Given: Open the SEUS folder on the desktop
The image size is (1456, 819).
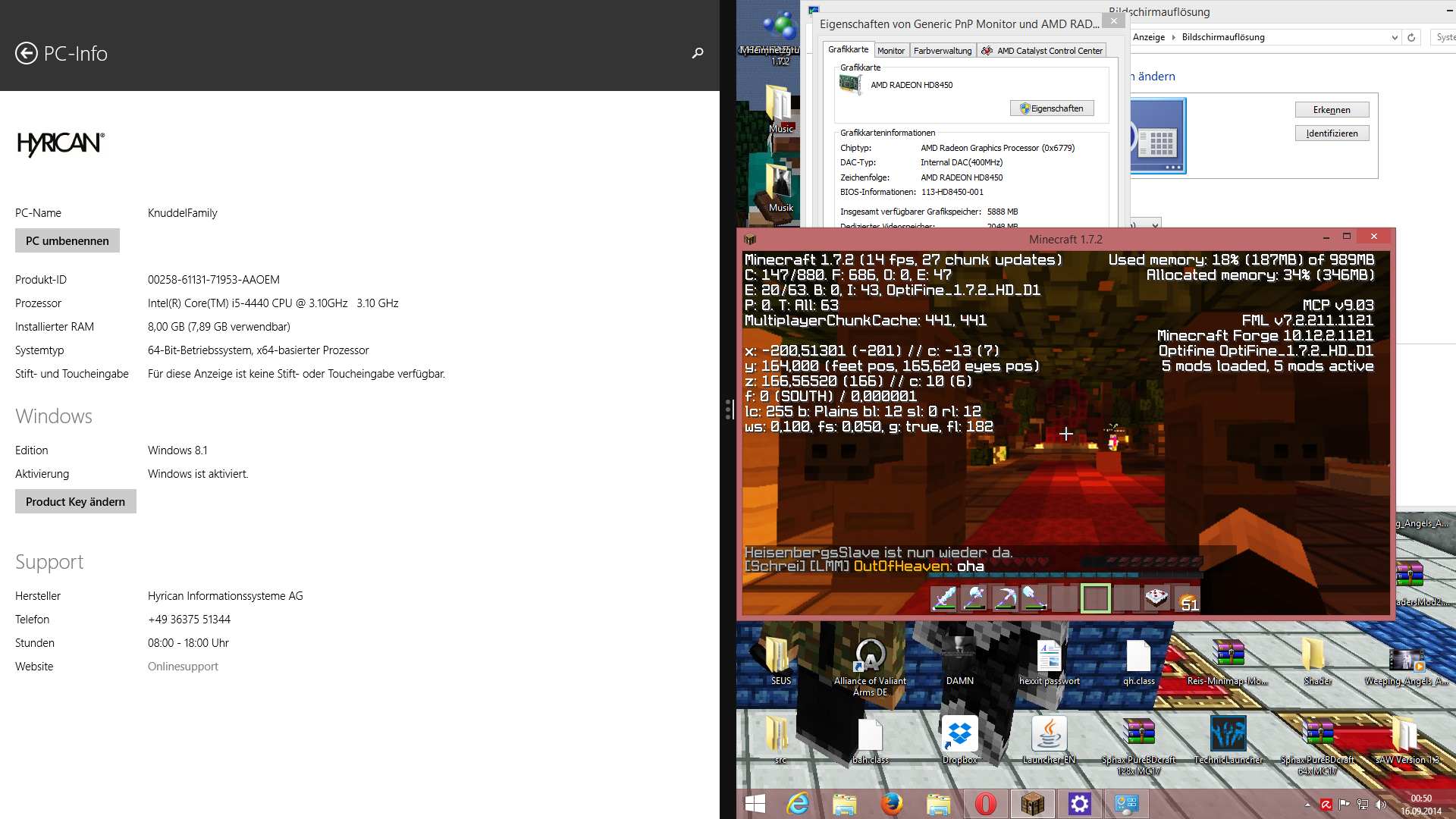Looking at the screenshot, I should 780,661.
